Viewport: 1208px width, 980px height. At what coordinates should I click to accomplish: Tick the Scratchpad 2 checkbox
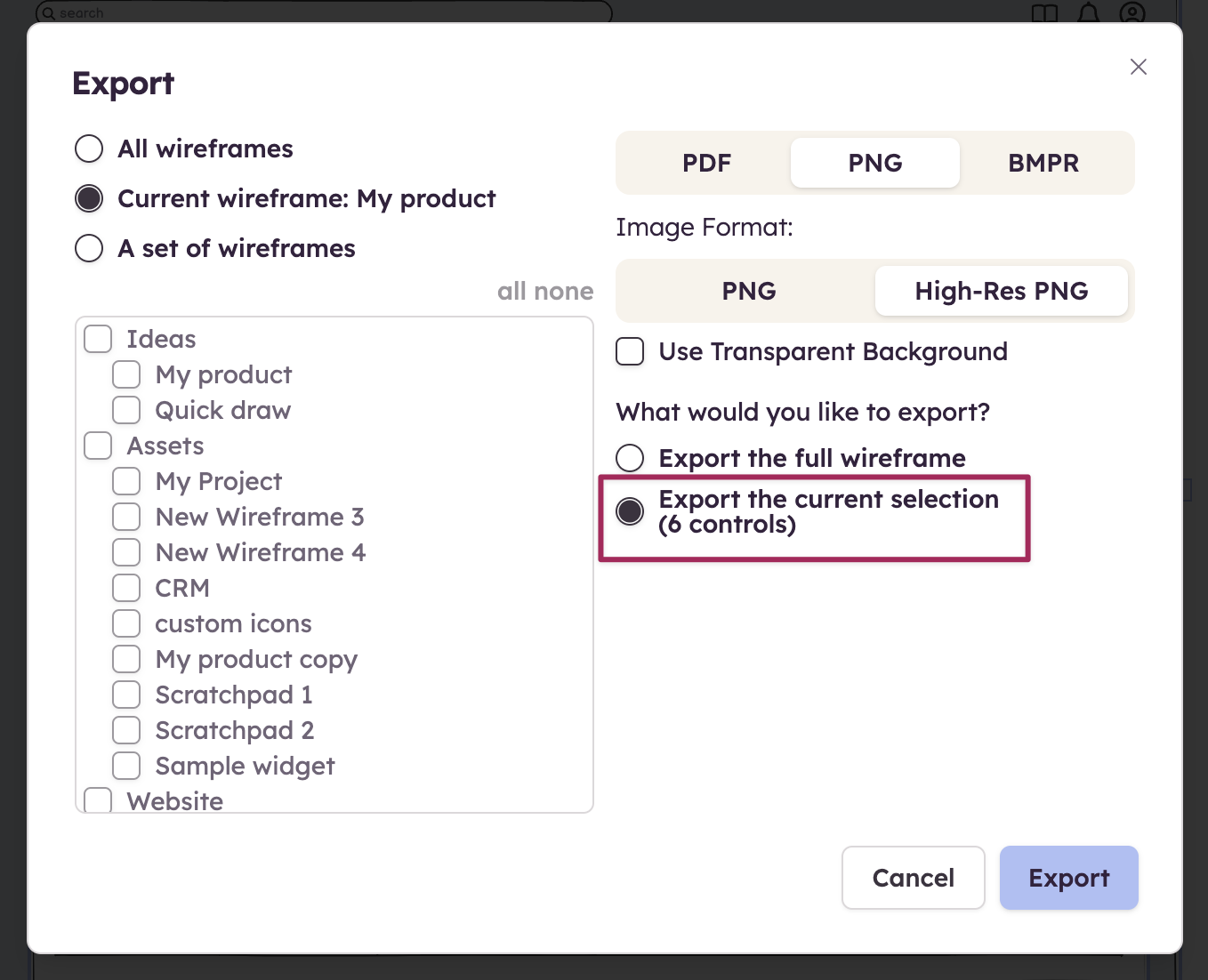point(126,730)
